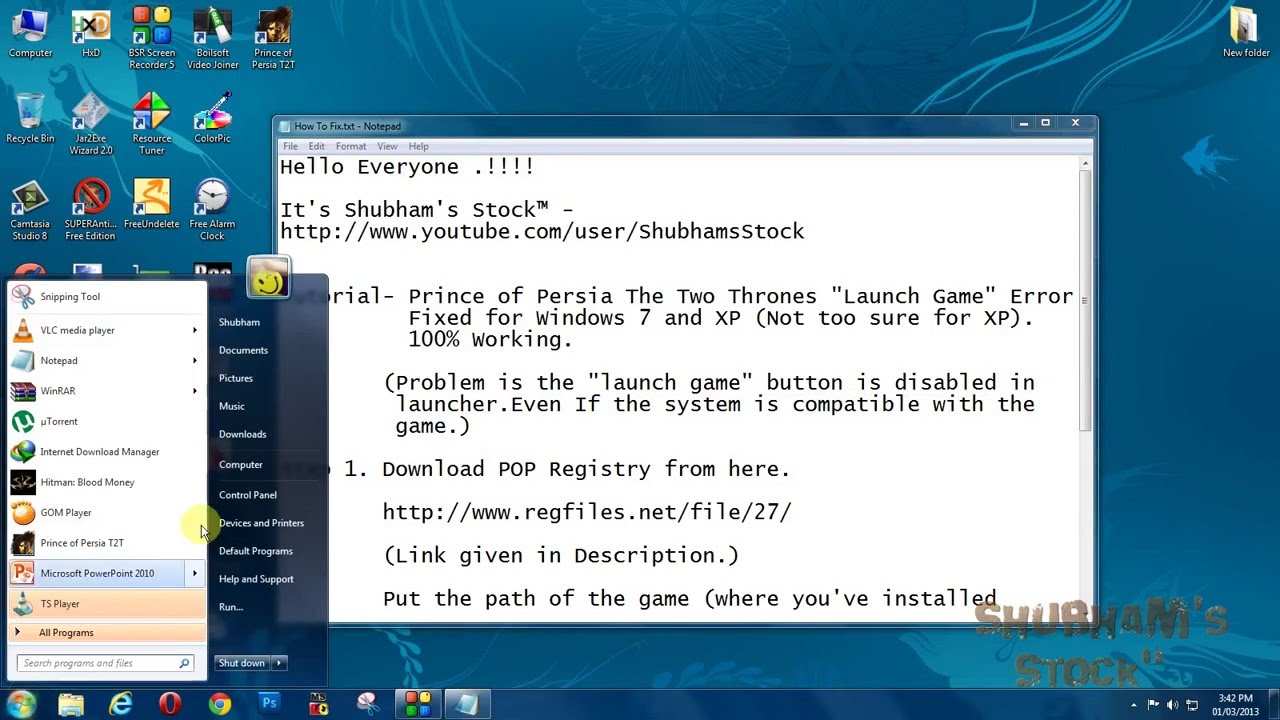Expand PowerPoint 2010 jump list arrow
This screenshot has height=720, width=1280.
click(x=195, y=573)
